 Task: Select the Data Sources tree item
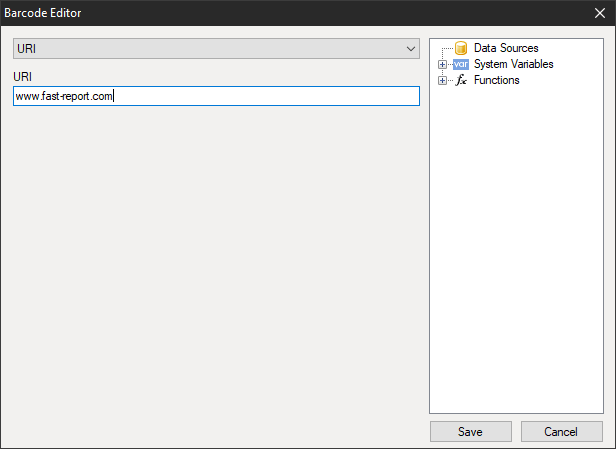(505, 48)
